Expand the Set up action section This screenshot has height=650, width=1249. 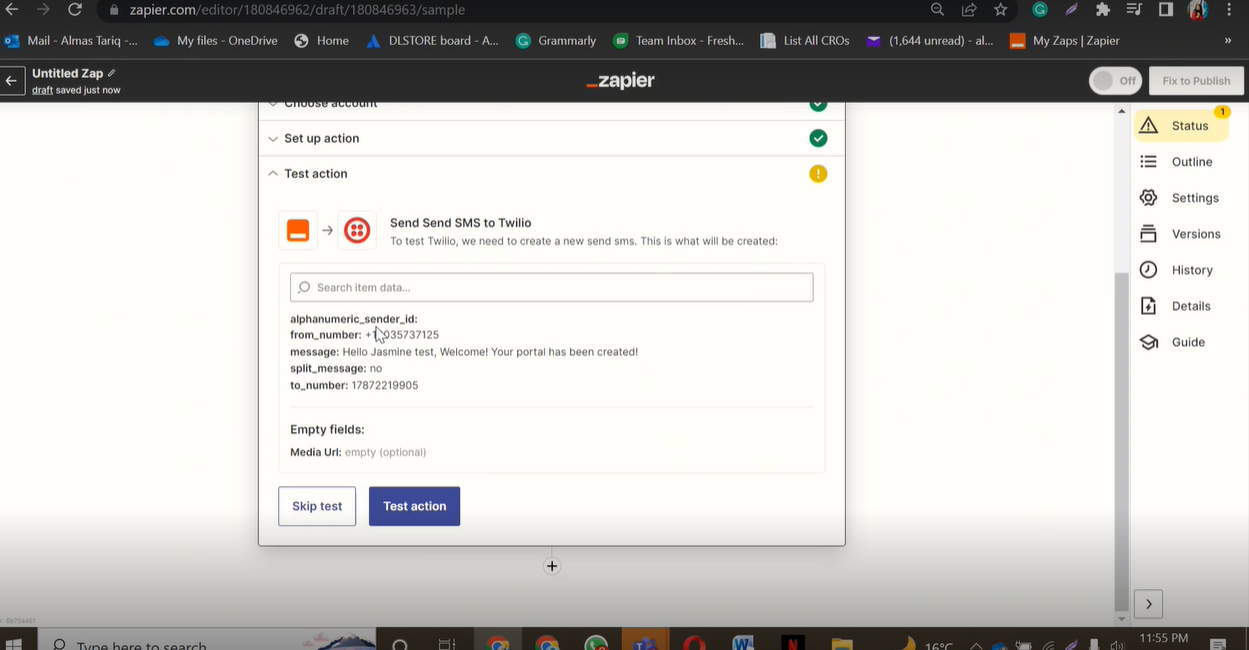(551, 138)
